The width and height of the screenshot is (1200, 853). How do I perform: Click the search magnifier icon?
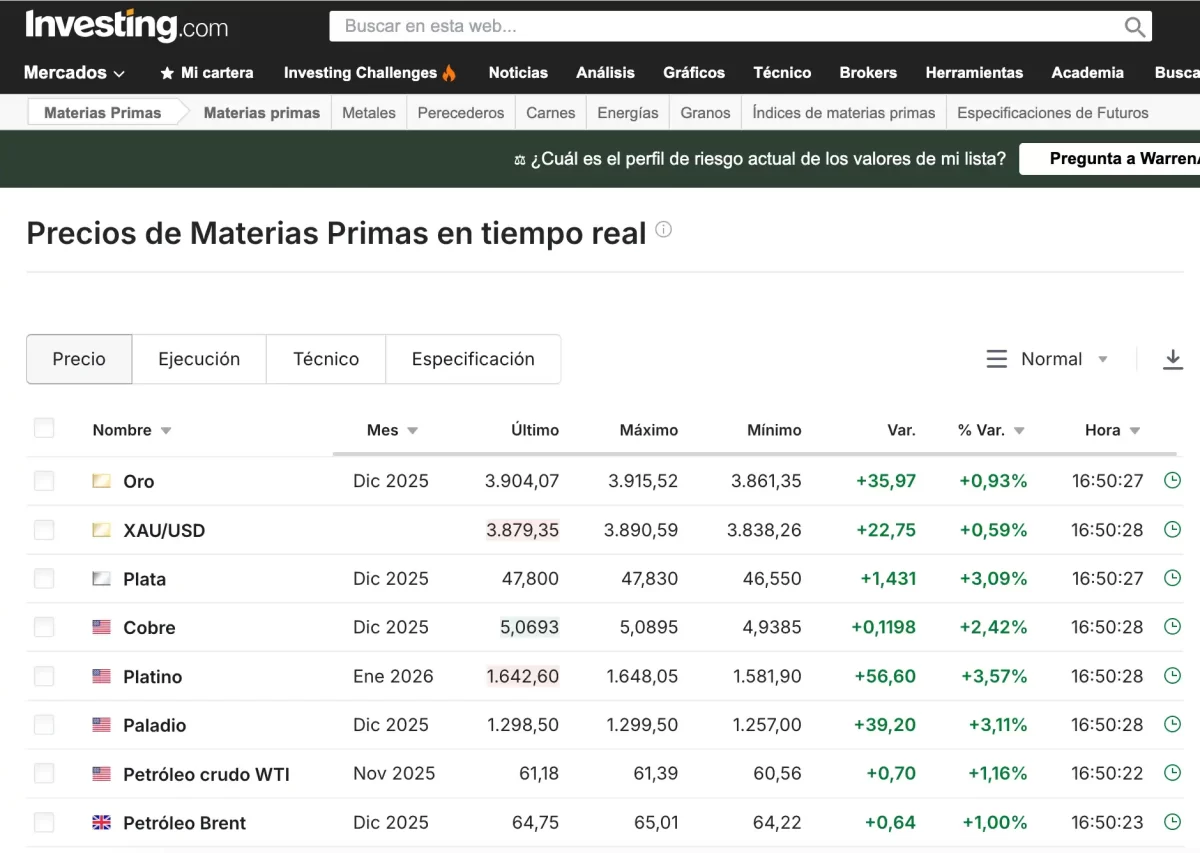tap(1134, 27)
